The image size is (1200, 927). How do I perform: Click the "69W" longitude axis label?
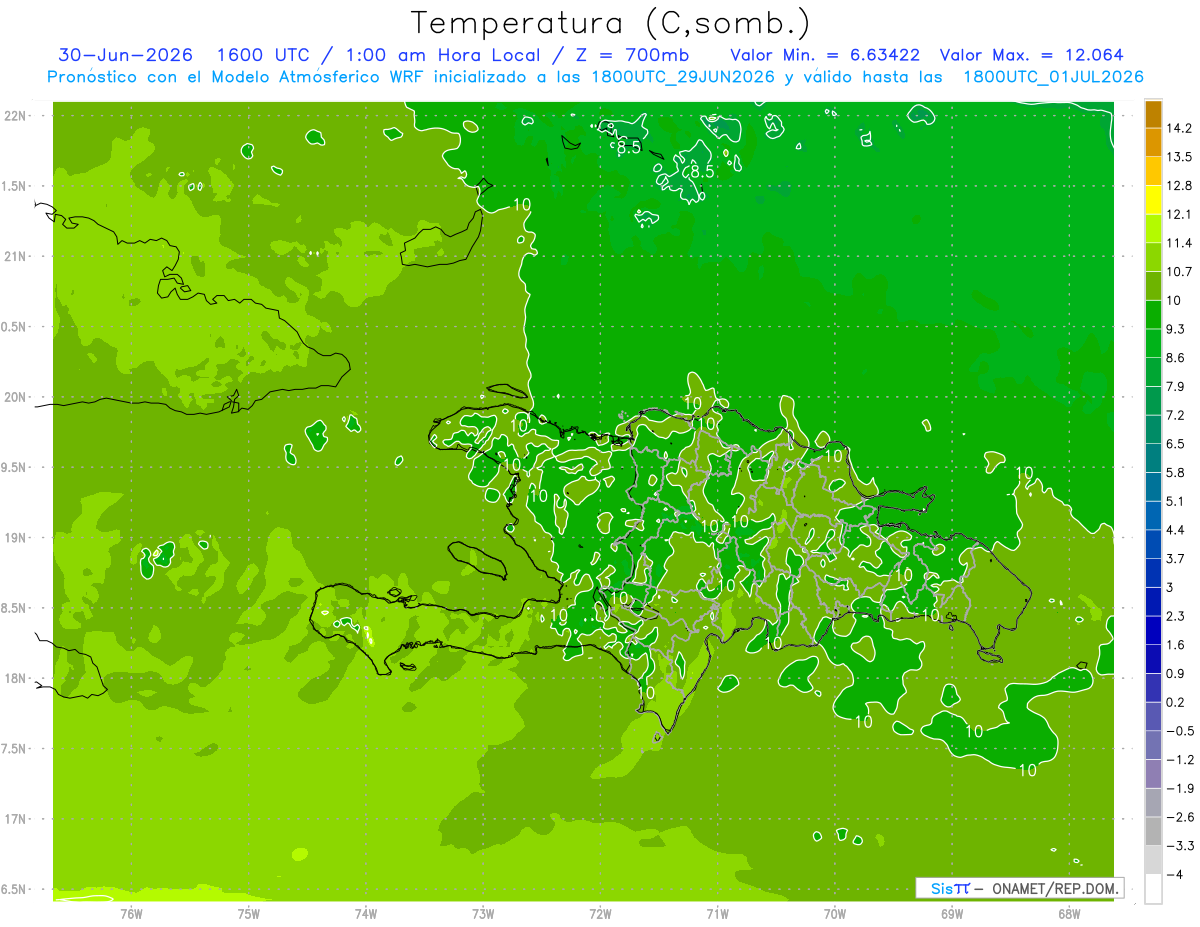tap(951, 913)
